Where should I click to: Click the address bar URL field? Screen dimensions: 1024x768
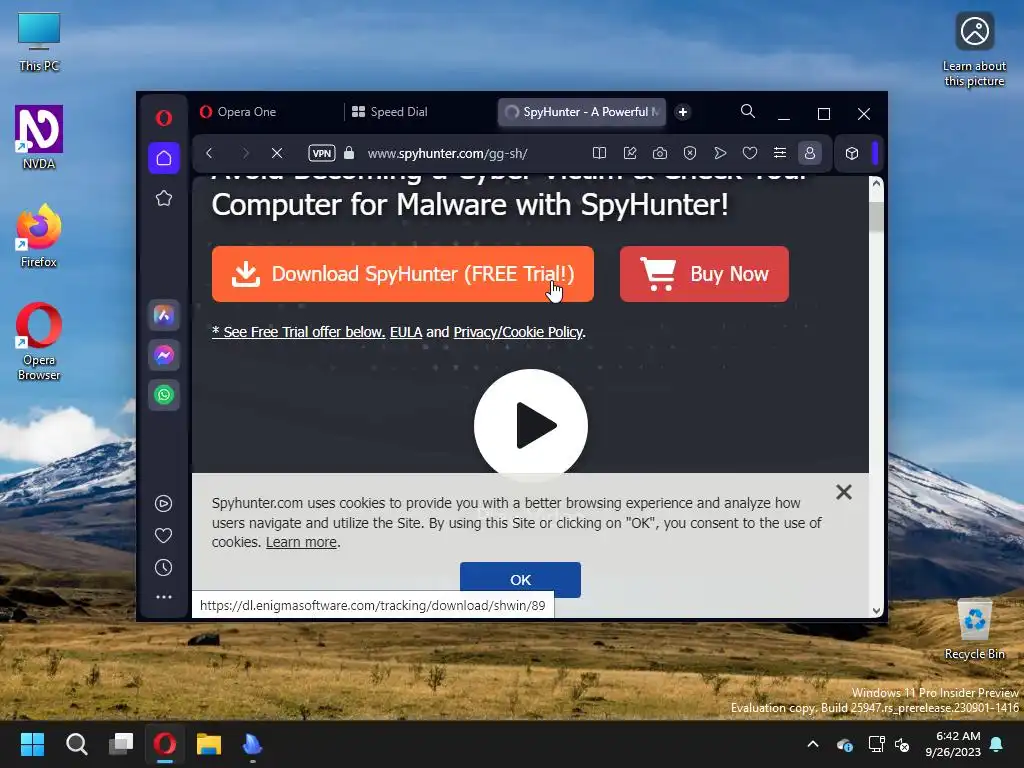point(447,153)
